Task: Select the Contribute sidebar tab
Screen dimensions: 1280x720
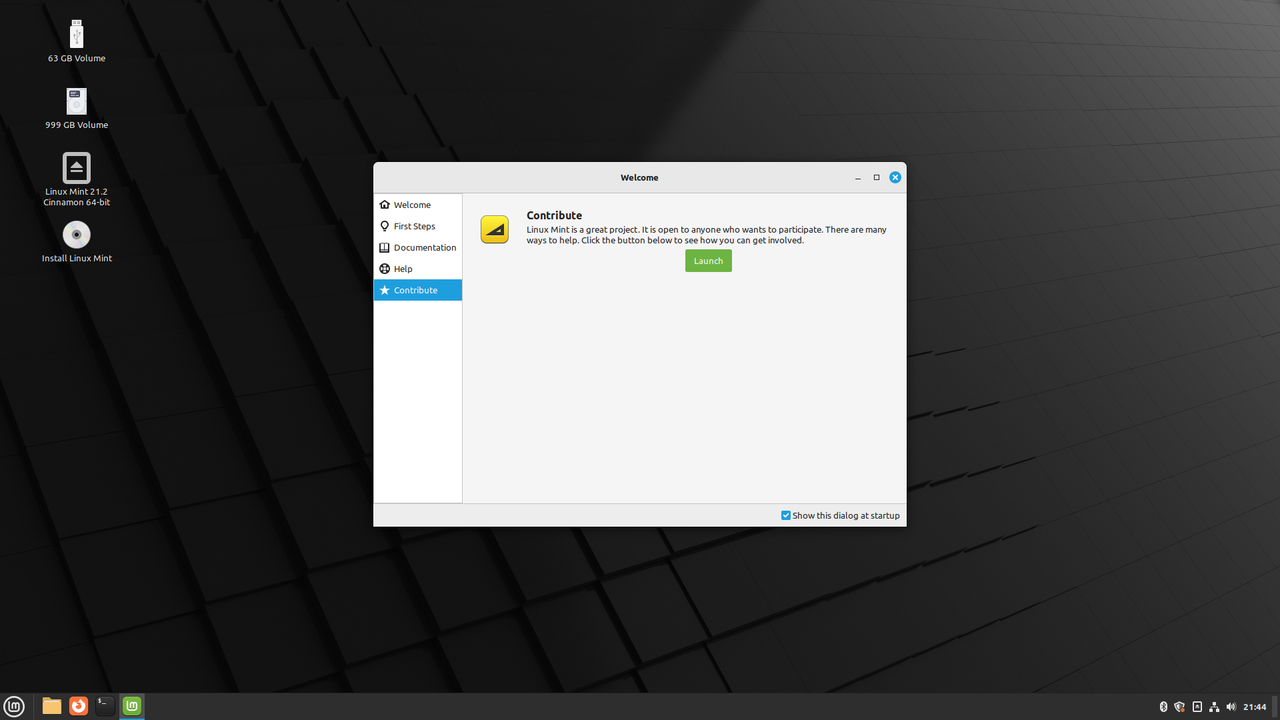Action: pyautogui.click(x=418, y=290)
